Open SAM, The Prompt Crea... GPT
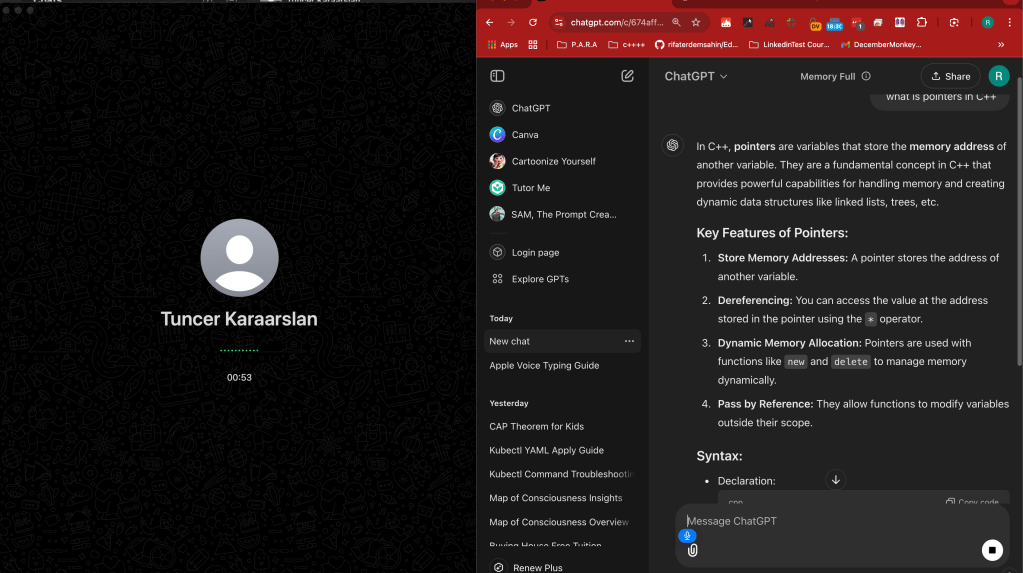1023x573 pixels. click(x=561, y=214)
